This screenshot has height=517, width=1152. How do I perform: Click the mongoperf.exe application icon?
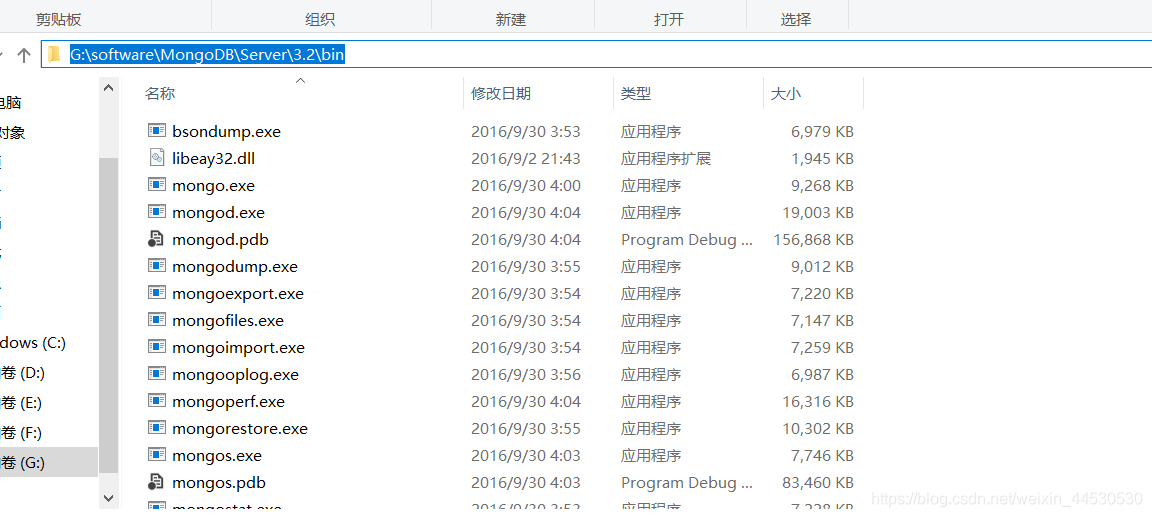(x=156, y=401)
